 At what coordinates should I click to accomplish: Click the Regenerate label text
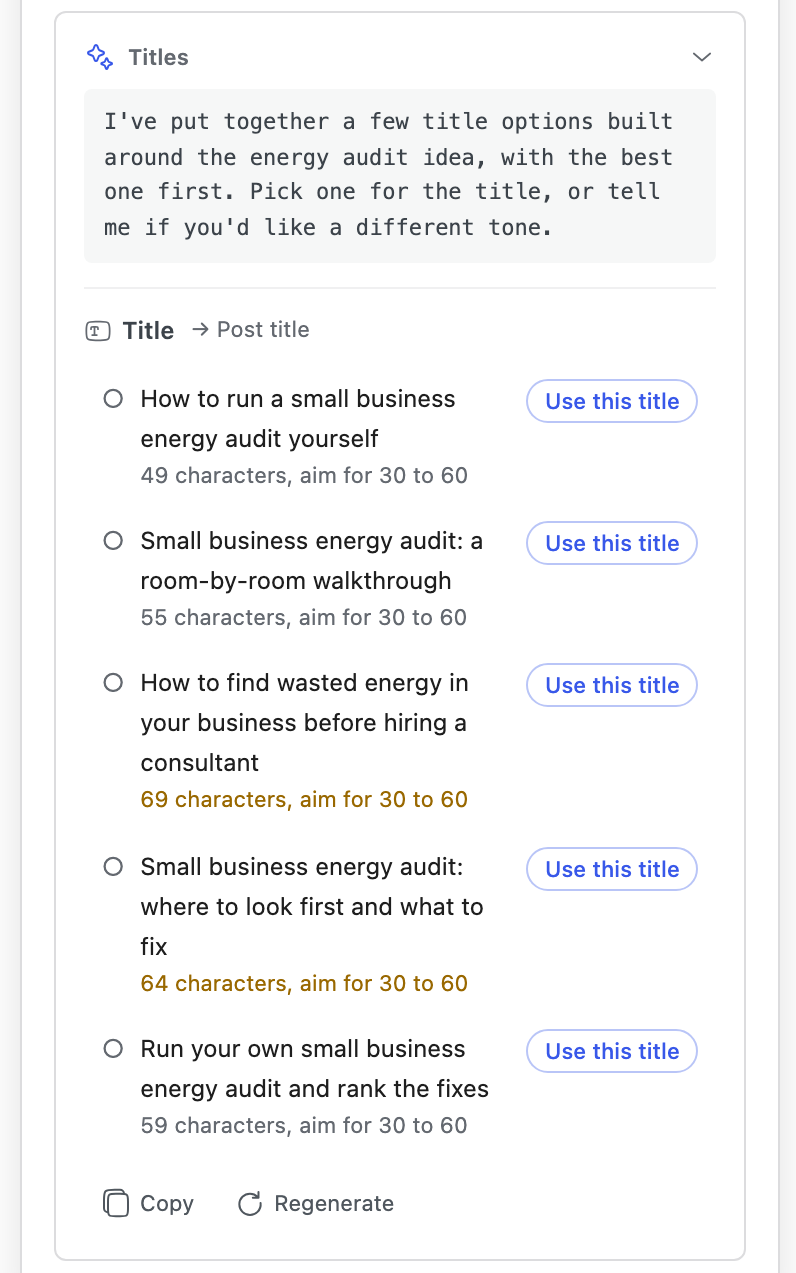pos(334,1203)
